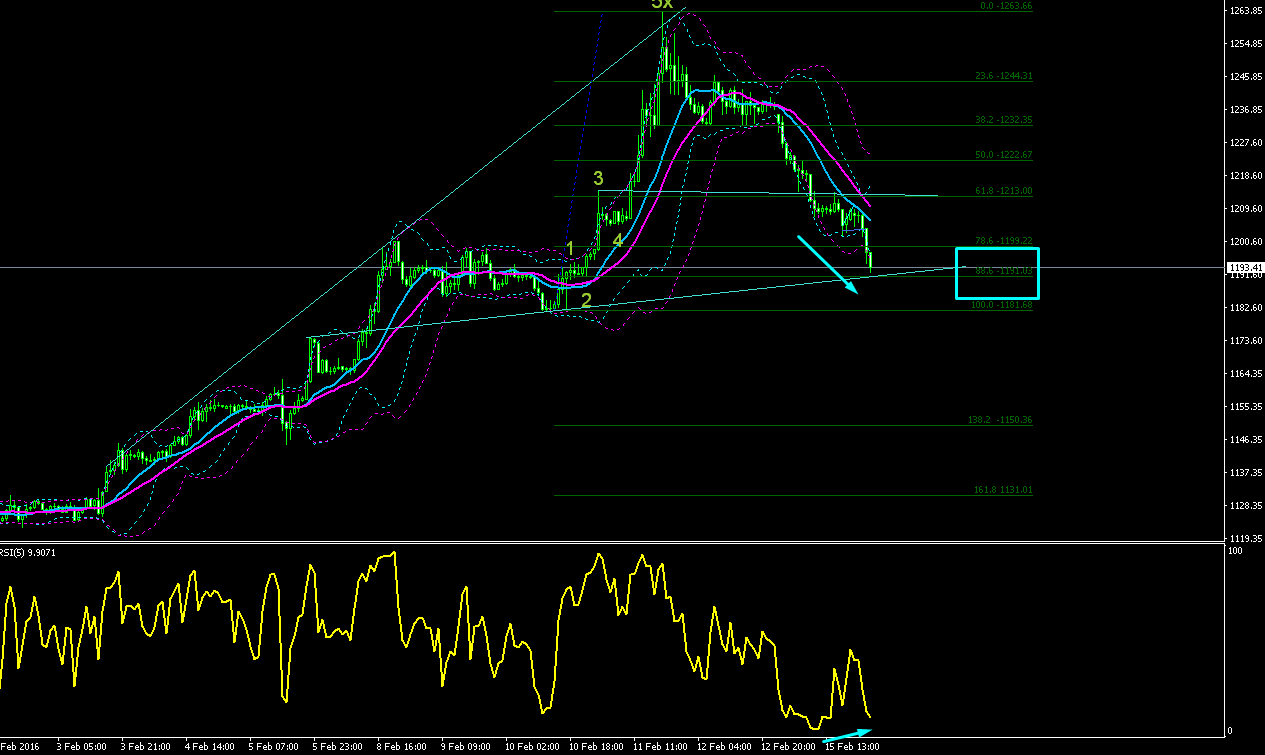Screen dimensions: 1265x755
Task: Click price axis value 1173.60
Action: pos(1245,341)
